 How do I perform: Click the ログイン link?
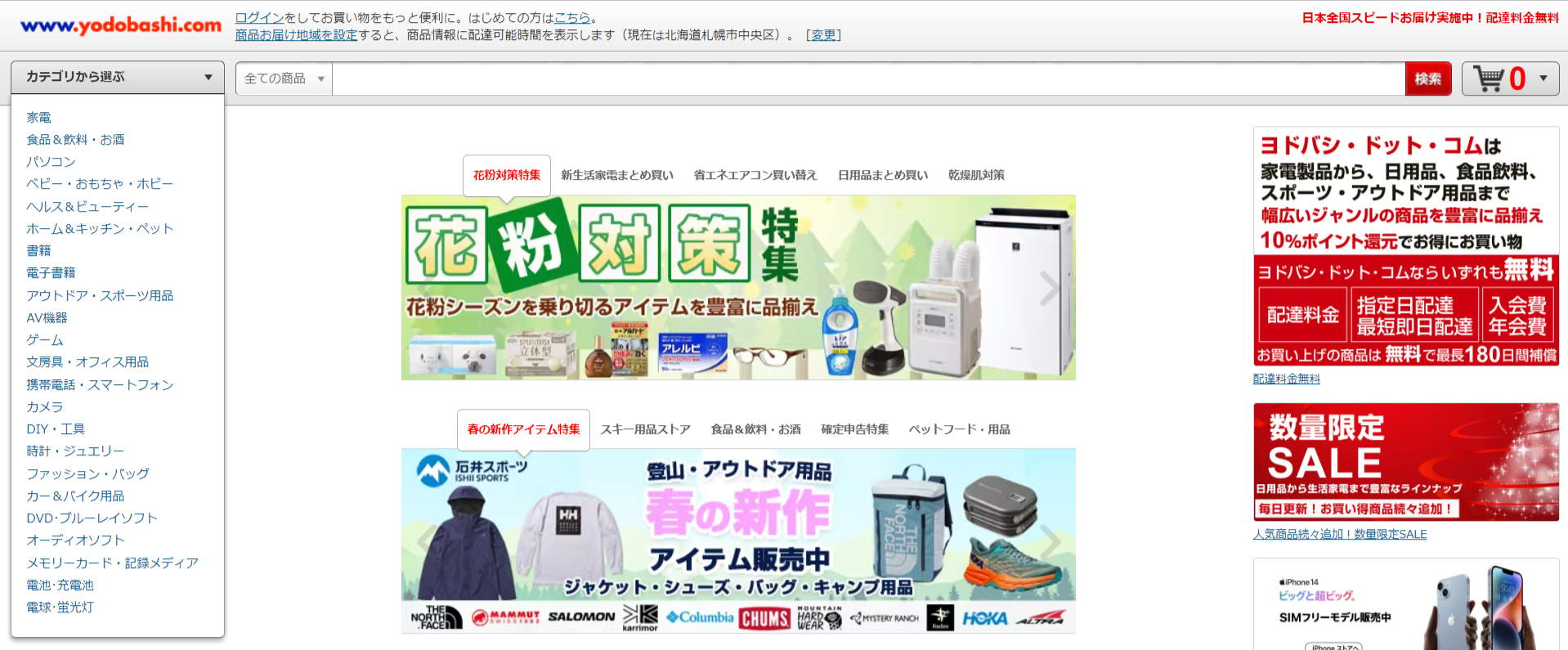259,17
